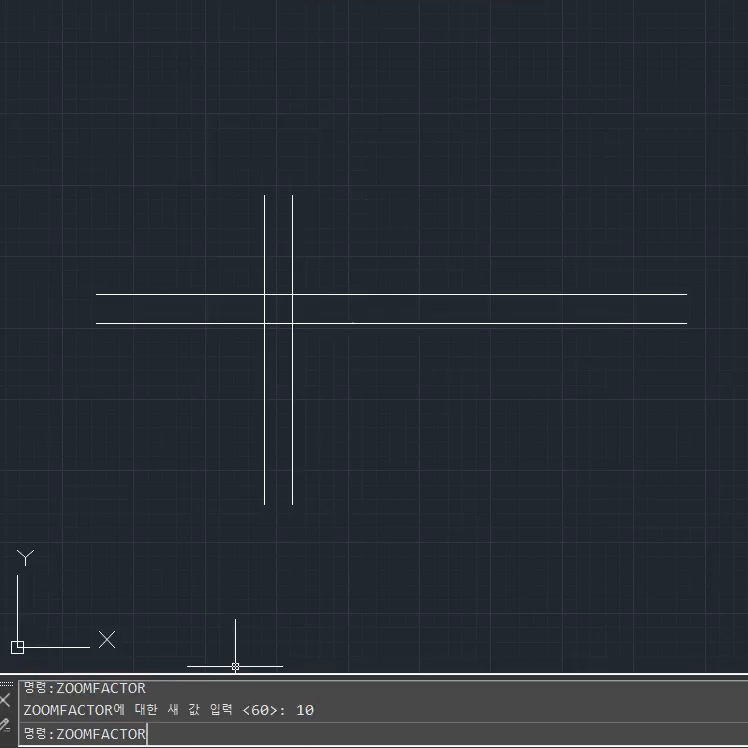The height and width of the screenshot is (748, 748).
Task: Click the command input field showing ZOOMFACTOR
Action: pyautogui.click(x=383, y=734)
